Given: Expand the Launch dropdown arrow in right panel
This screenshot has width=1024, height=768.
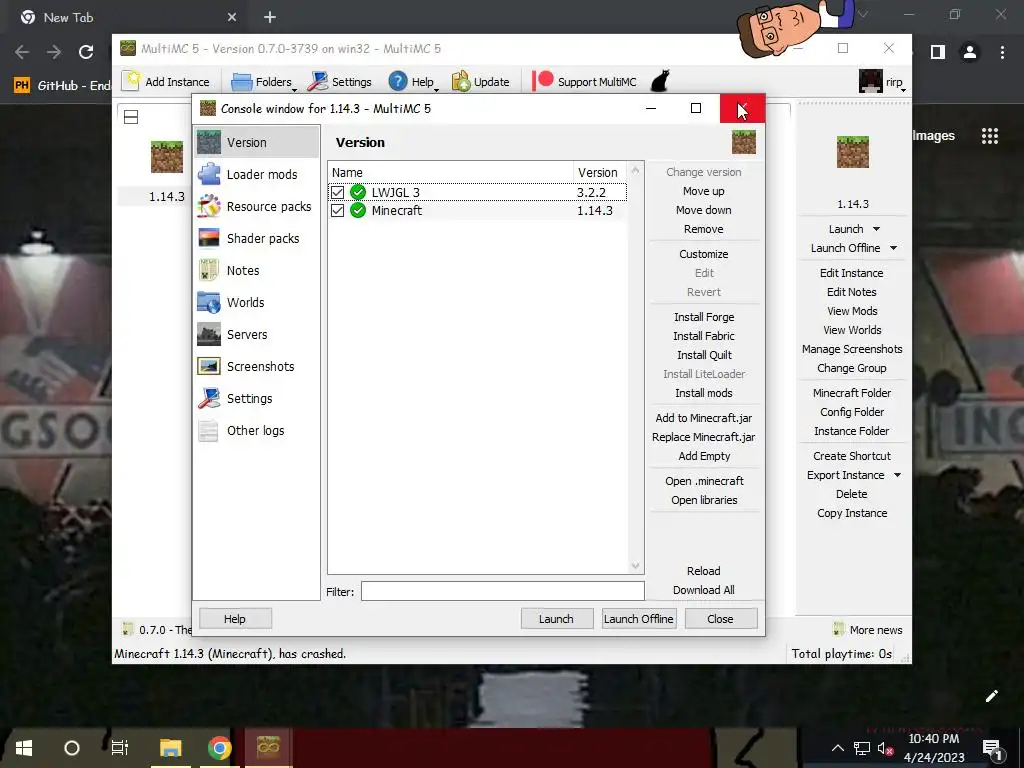Looking at the screenshot, I should click(876, 229).
